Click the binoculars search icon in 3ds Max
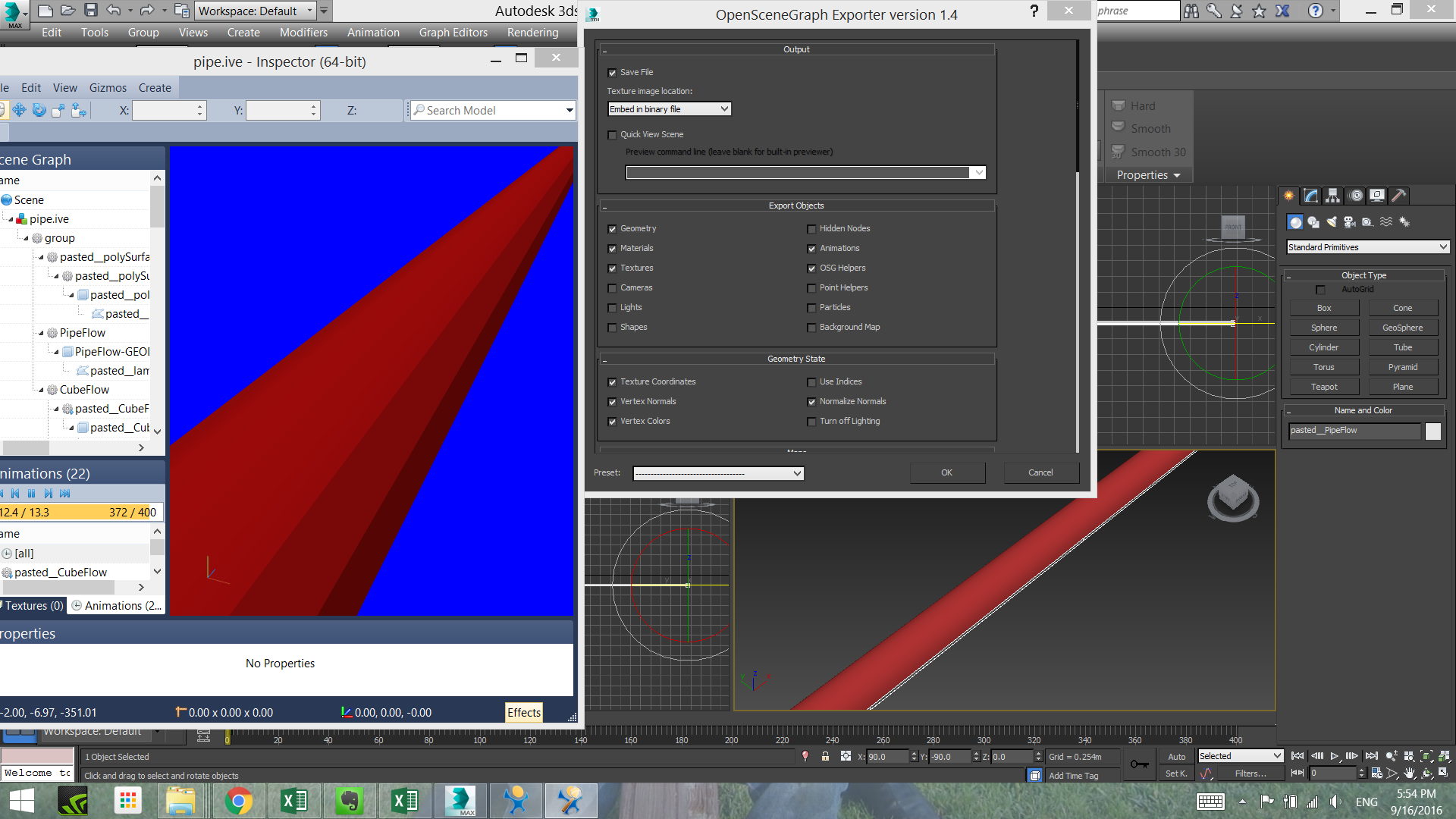This screenshot has width=1456, height=819. 1191,11
